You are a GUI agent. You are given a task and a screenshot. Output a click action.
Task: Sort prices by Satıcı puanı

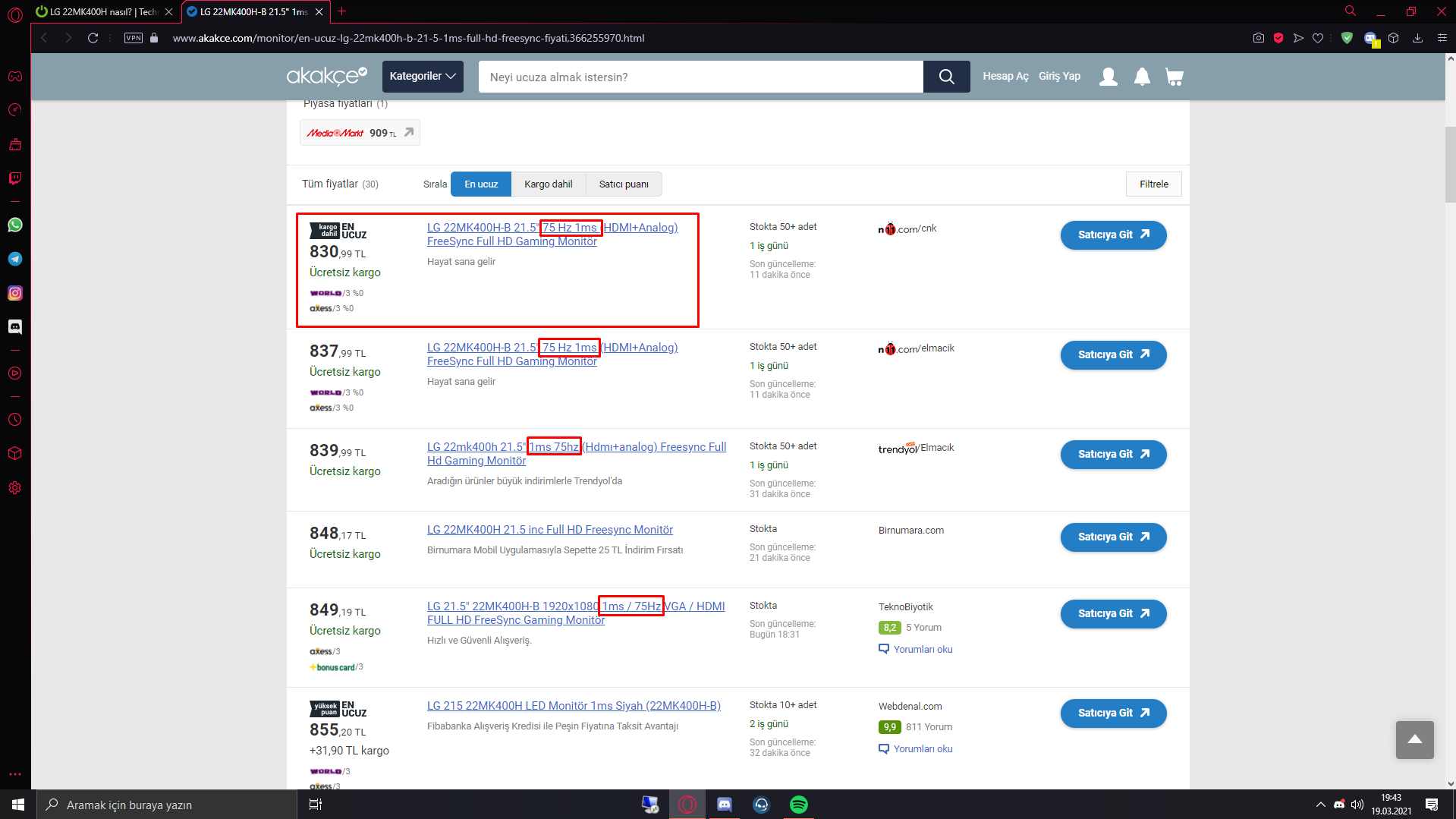(x=624, y=184)
